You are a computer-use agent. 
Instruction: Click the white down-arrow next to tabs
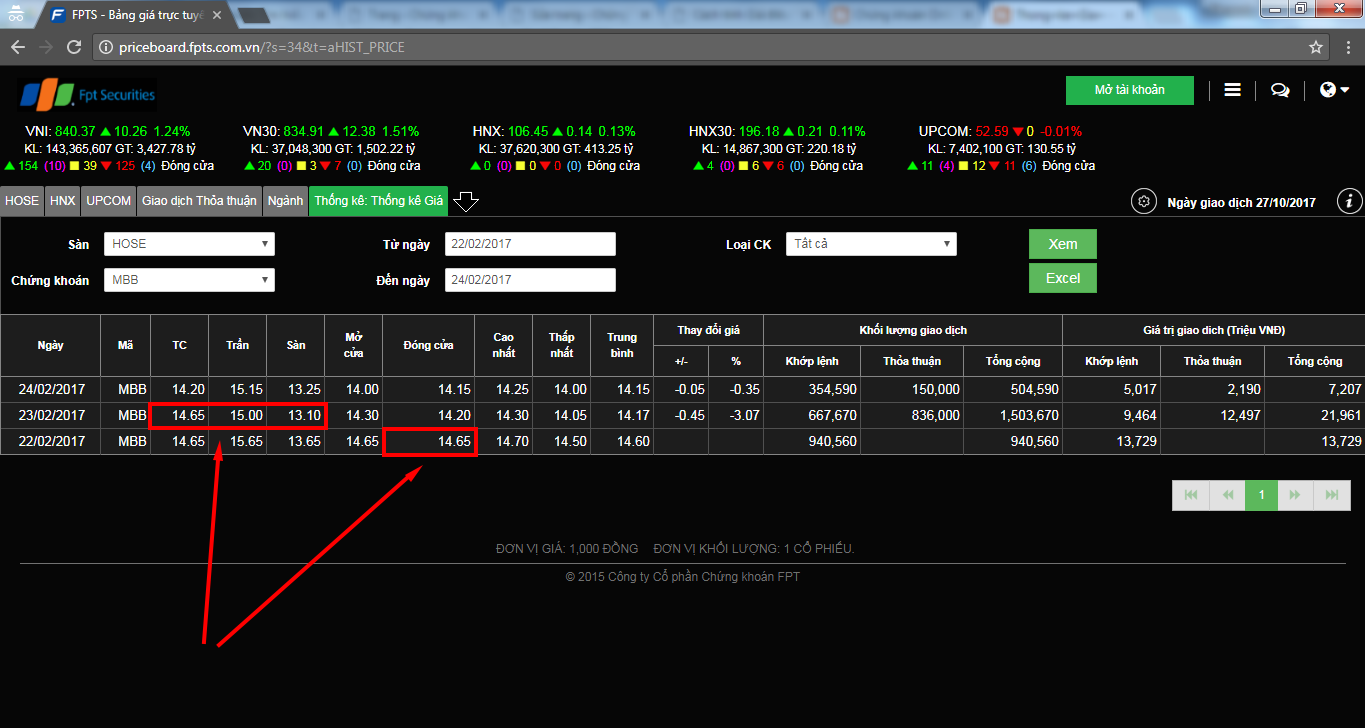point(466,201)
